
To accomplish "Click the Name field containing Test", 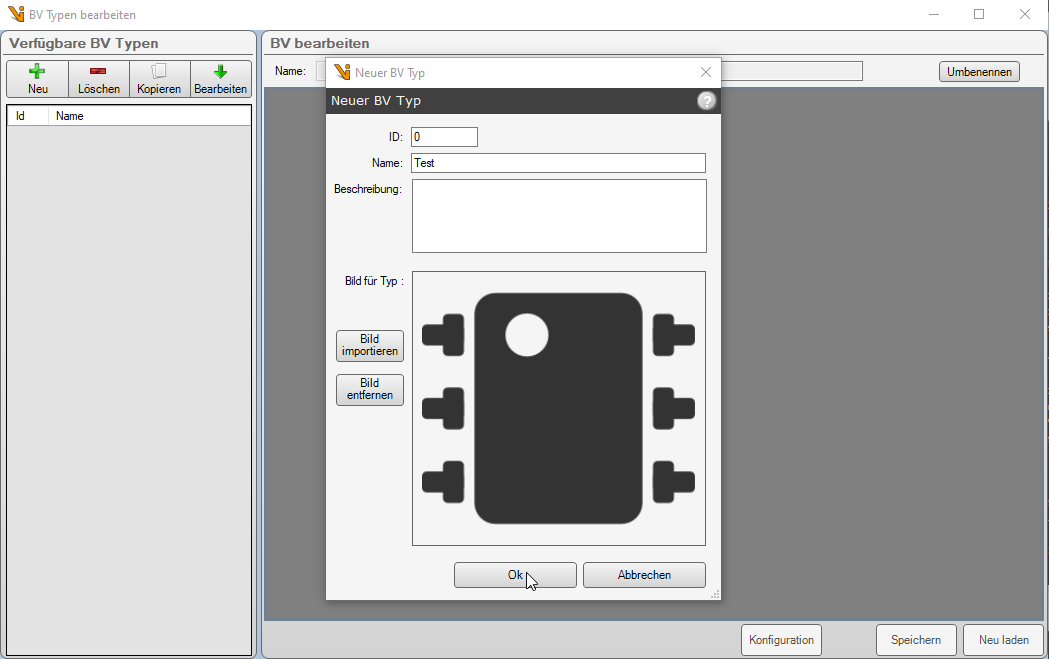I will point(558,163).
